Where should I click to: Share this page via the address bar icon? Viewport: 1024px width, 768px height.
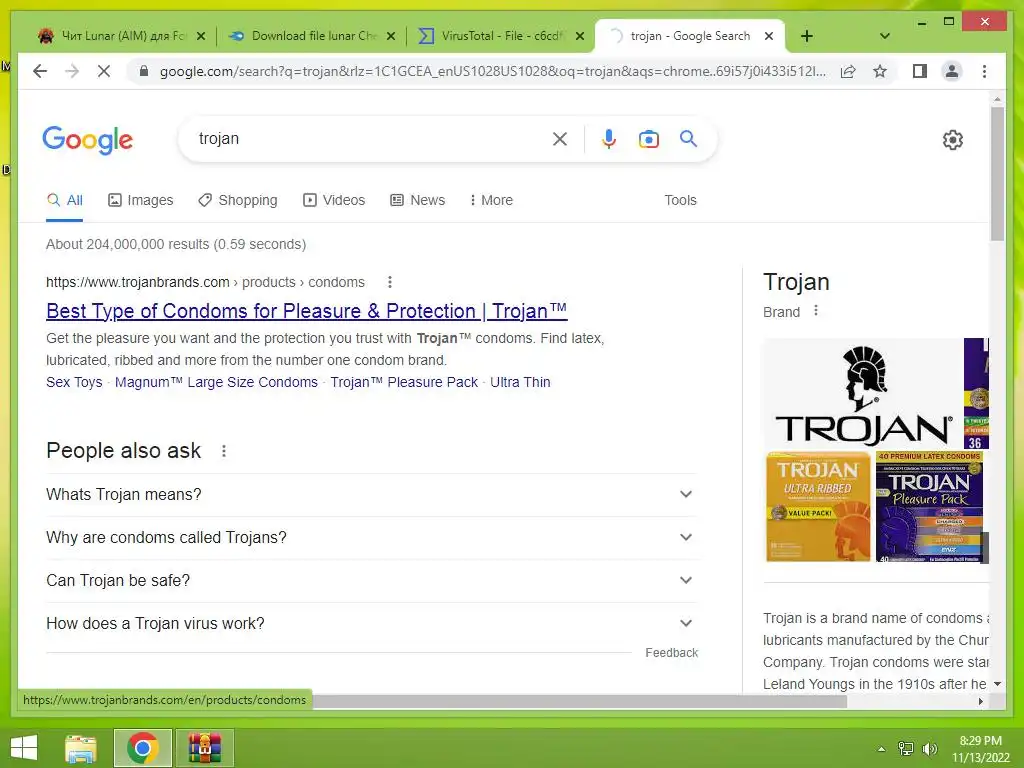(x=848, y=71)
